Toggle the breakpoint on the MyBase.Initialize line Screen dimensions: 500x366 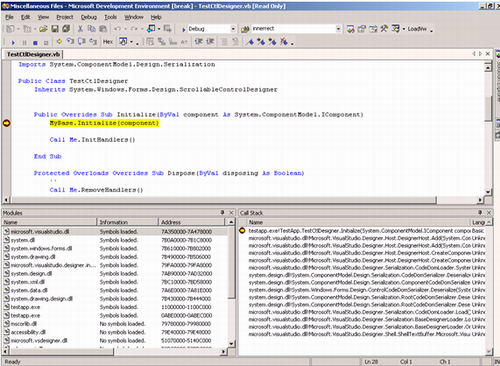(6, 123)
